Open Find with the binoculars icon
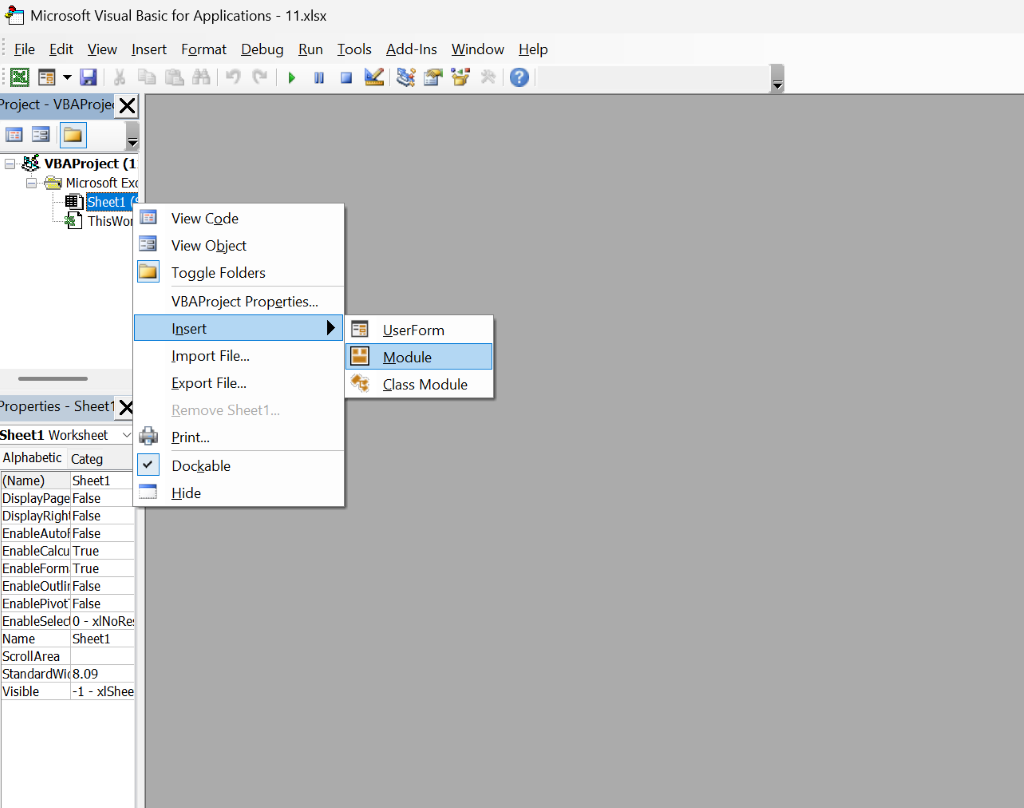The width and height of the screenshot is (1024, 808). click(201, 78)
